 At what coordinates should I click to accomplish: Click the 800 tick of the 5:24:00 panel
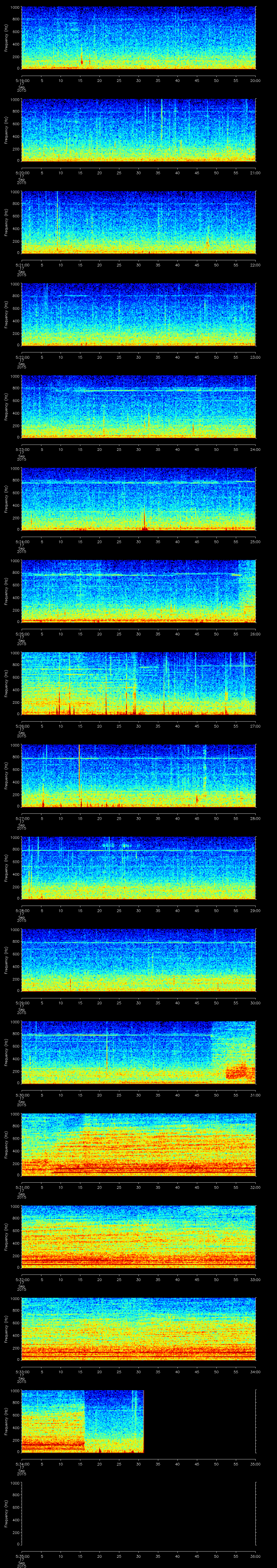[16, 480]
